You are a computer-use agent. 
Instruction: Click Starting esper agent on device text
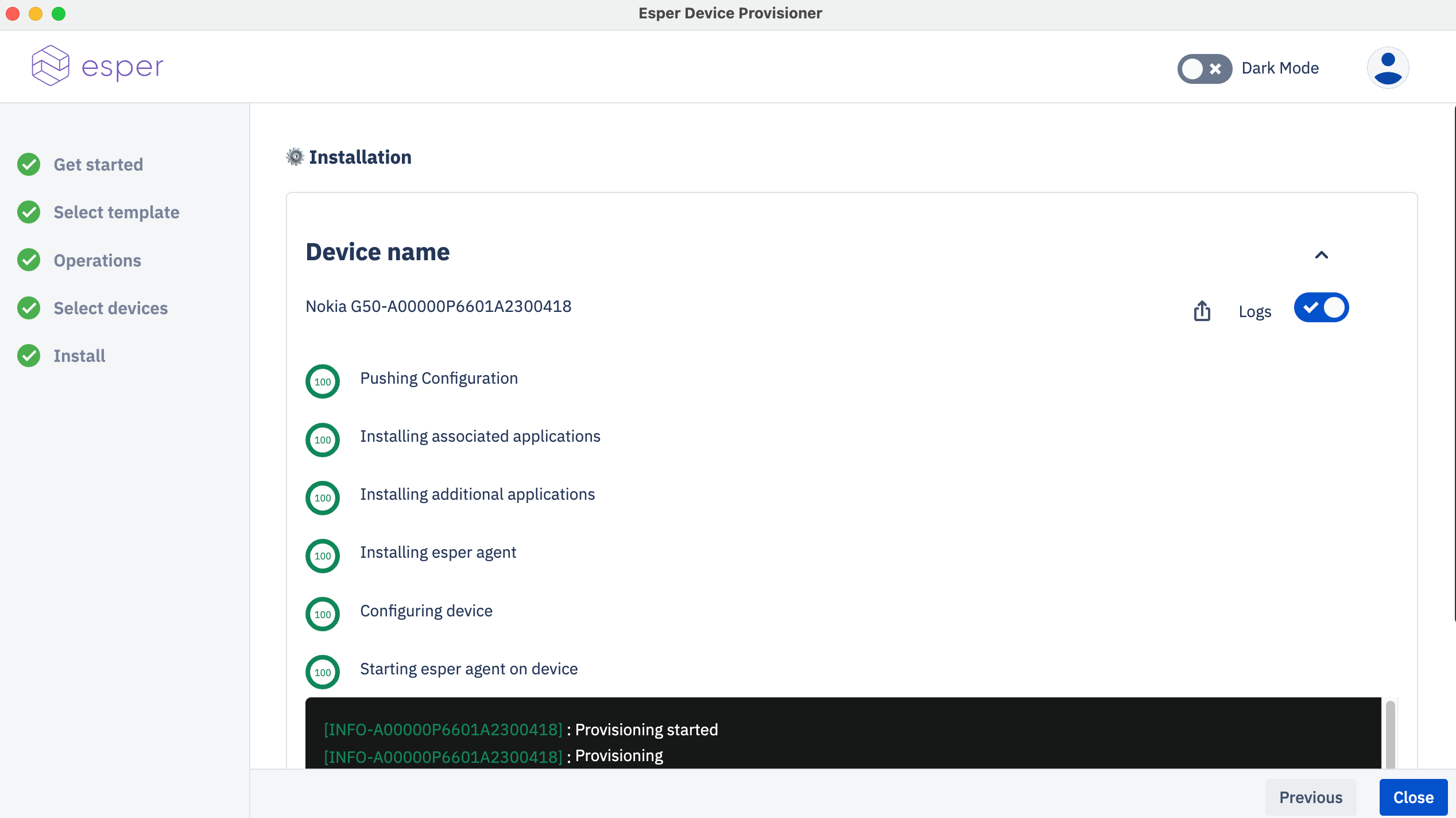[x=468, y=669]
